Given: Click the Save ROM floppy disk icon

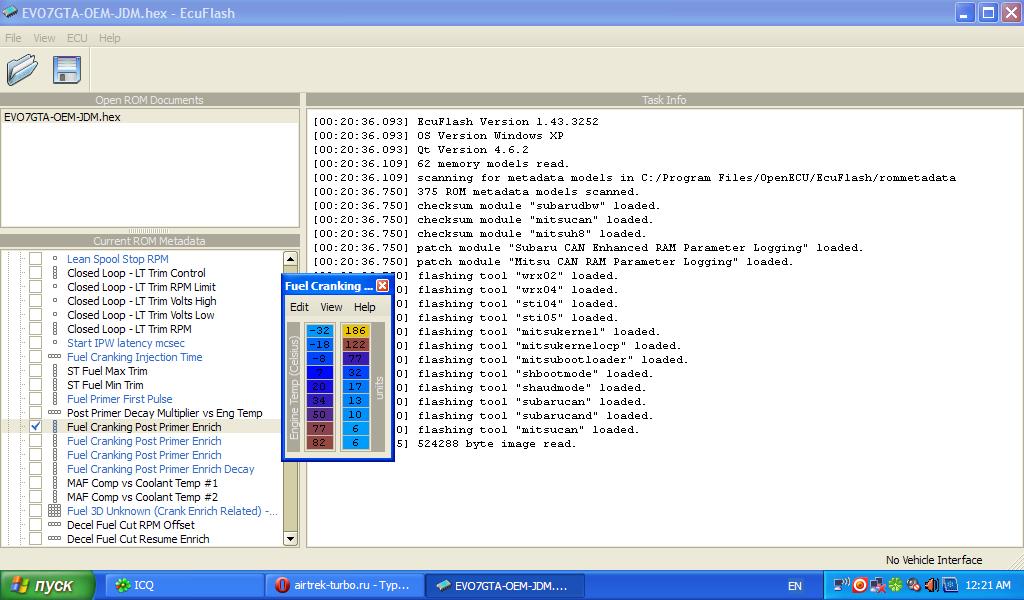Looking at the screenshot, I should pyautogui.click(x=66, y=69).
